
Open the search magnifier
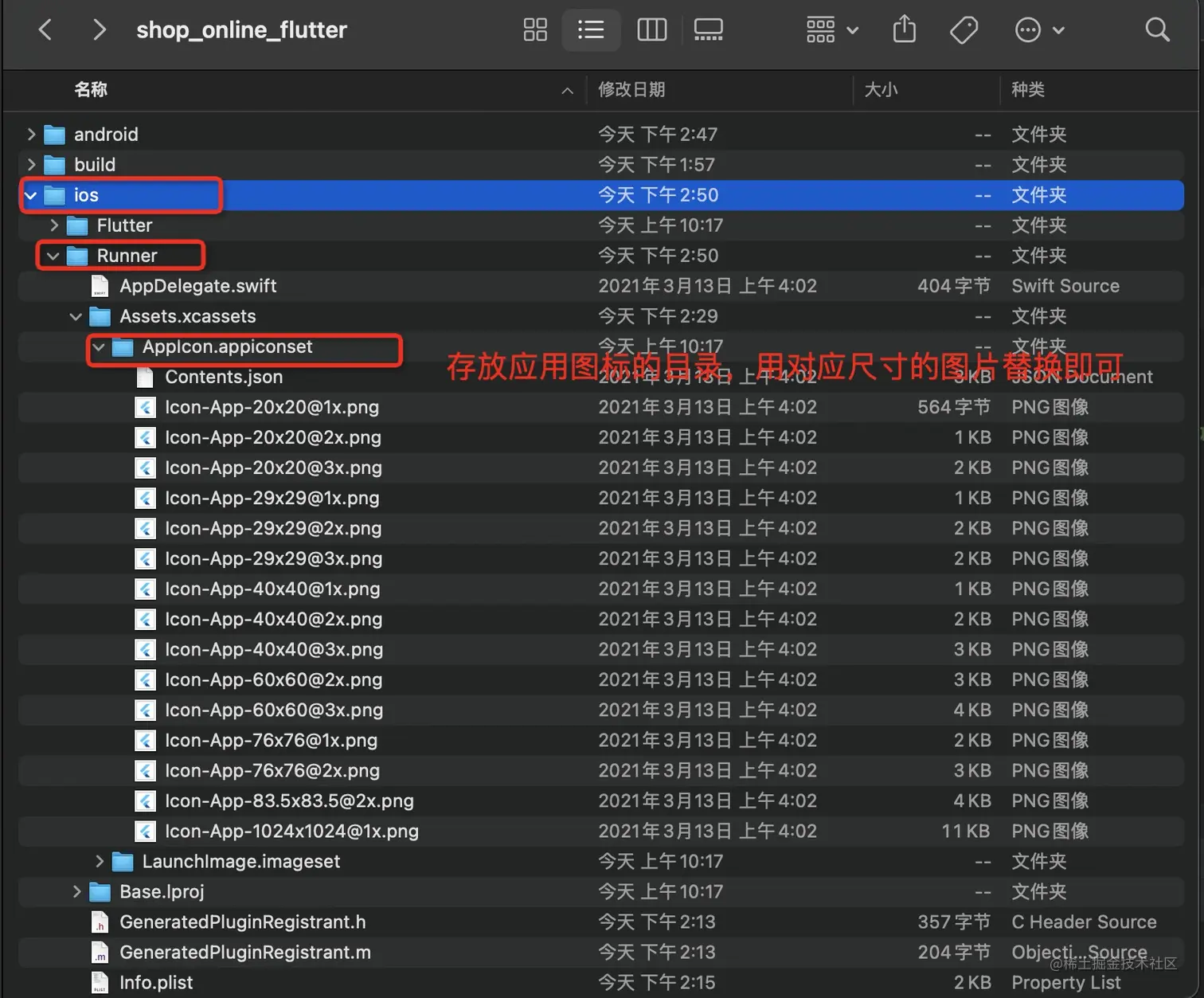coord(1157,30)
